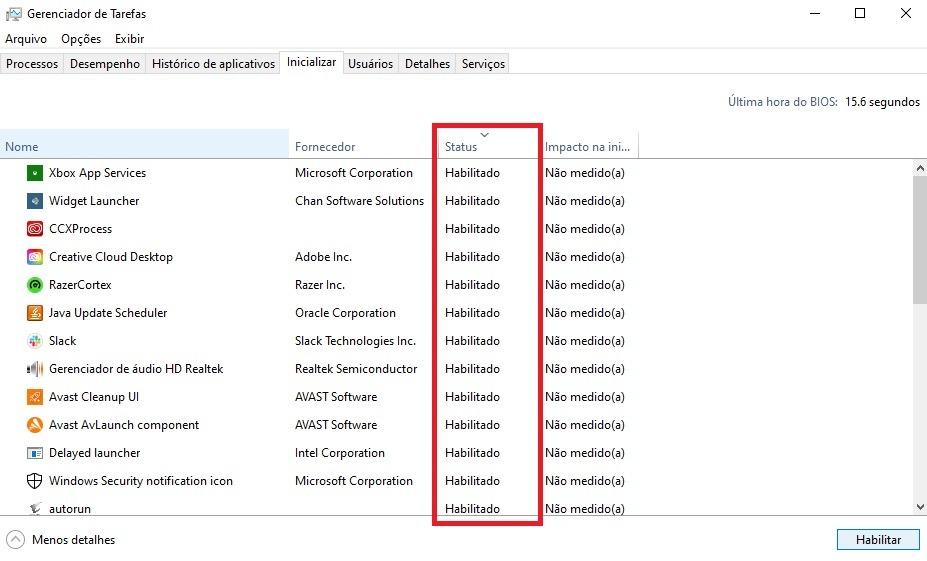Collapse view with Menos detalhes arrow
This screenshot has height=561, width=927.
[x=15, y=540]
